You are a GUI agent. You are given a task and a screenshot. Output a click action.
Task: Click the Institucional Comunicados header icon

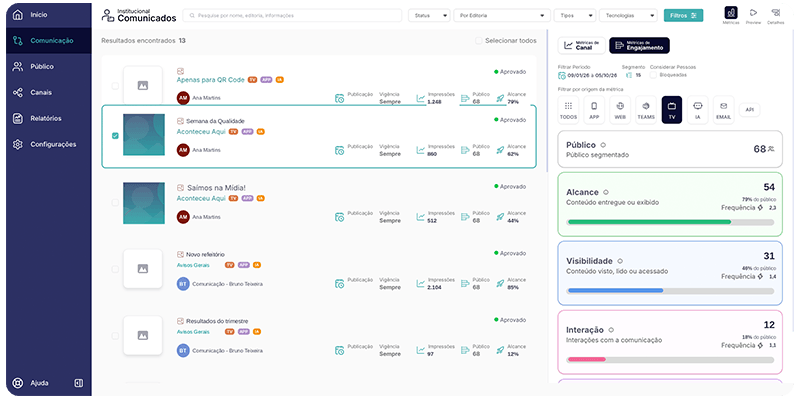point(108,15)
